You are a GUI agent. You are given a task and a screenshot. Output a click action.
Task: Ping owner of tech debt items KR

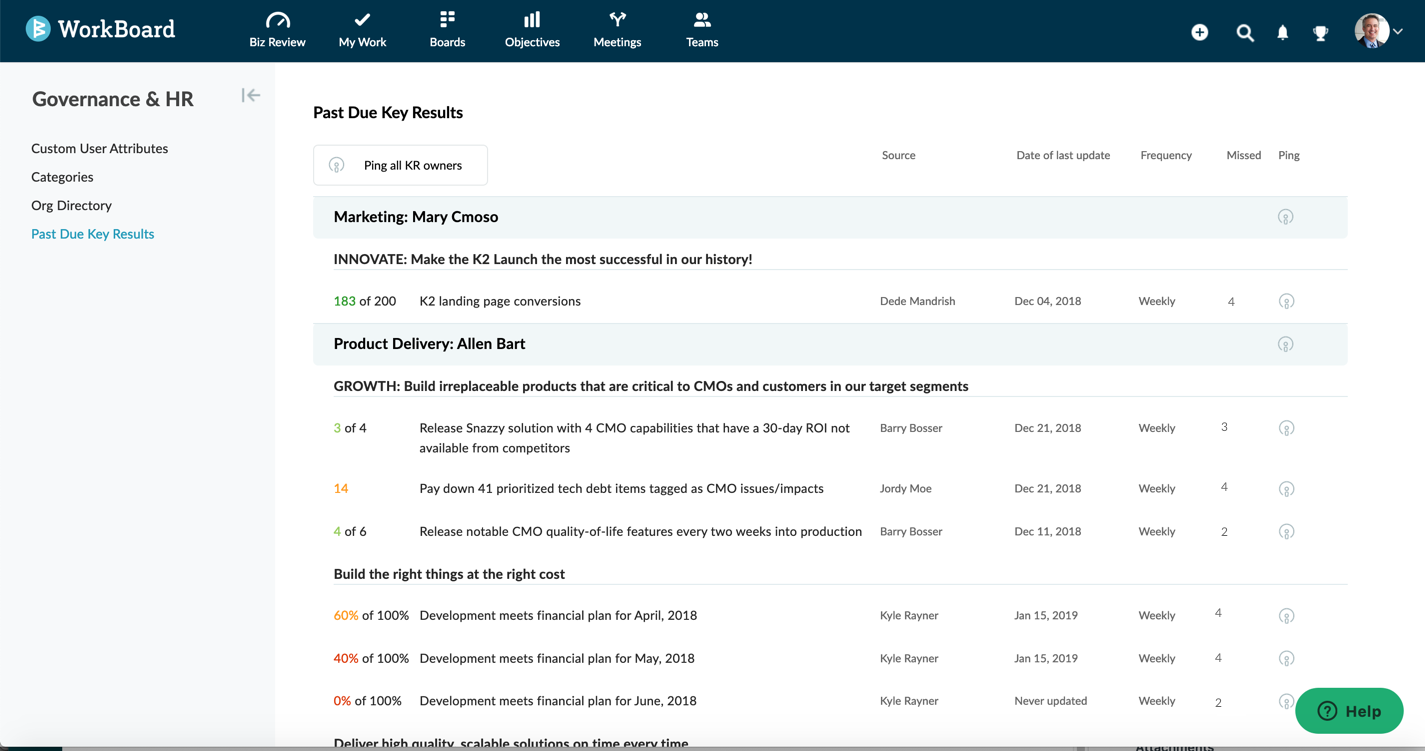tap(1287, 489)
